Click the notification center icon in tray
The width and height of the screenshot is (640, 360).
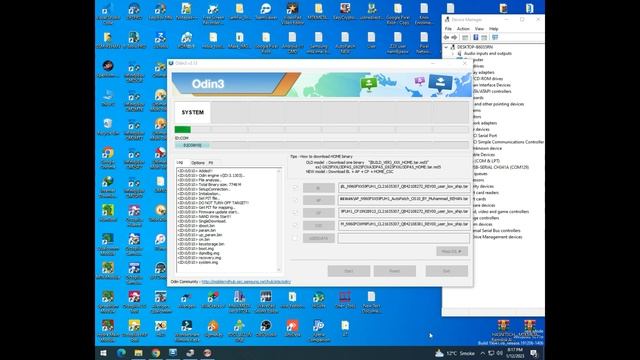click(x=534, y=353)
